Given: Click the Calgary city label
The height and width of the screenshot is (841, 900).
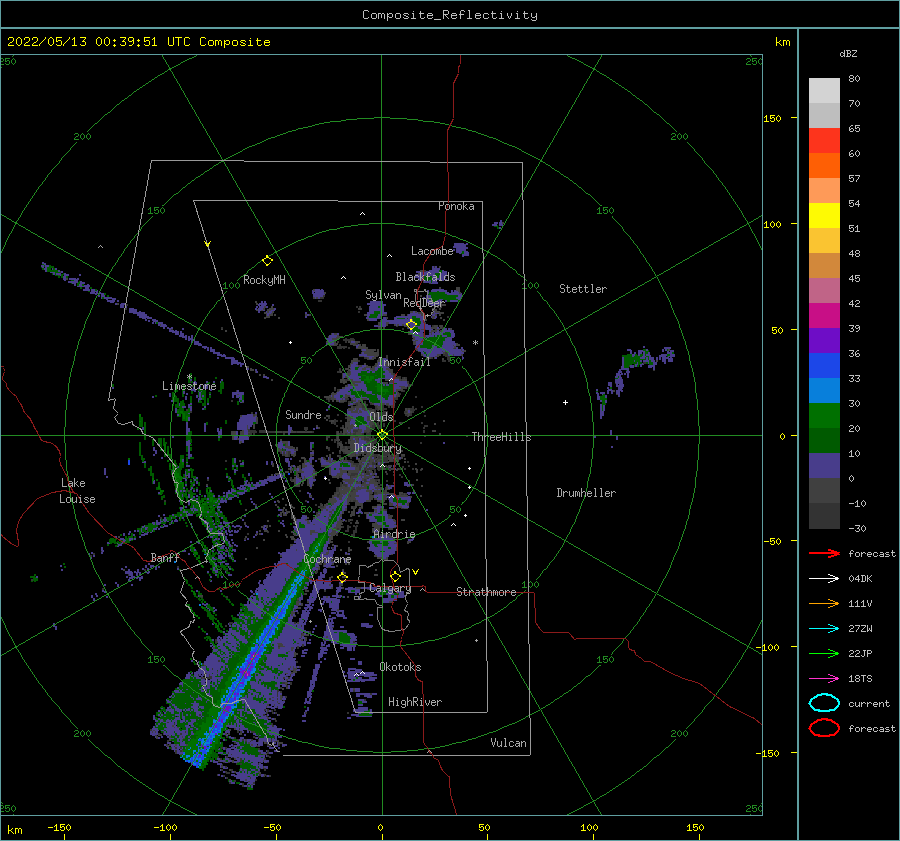Looking at the screenshot, I should pyautogui.click(x=390, y=588).
